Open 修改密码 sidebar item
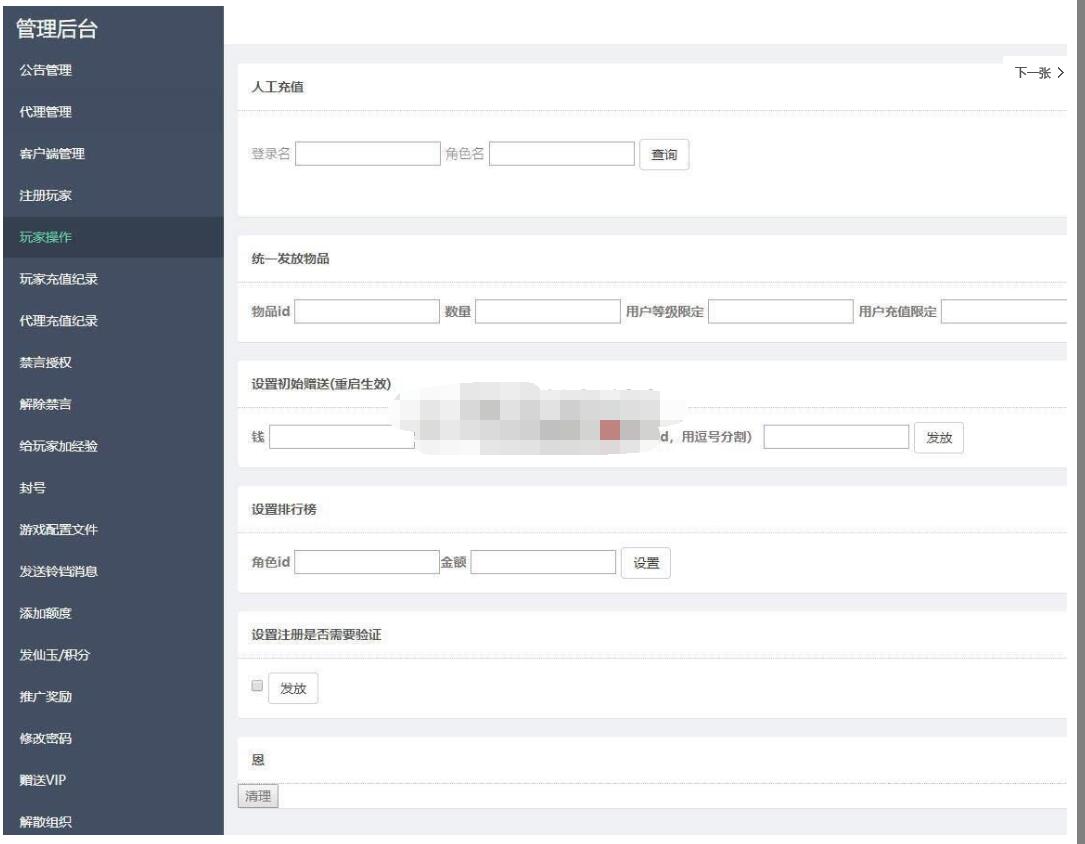1085x844 pixels. 46,739
